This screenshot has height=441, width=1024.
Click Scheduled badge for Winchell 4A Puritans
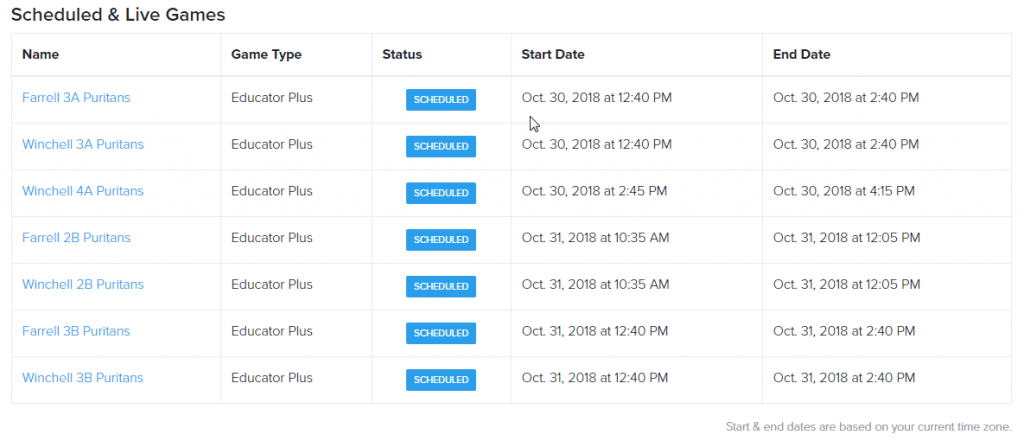[x=441, y=193]
